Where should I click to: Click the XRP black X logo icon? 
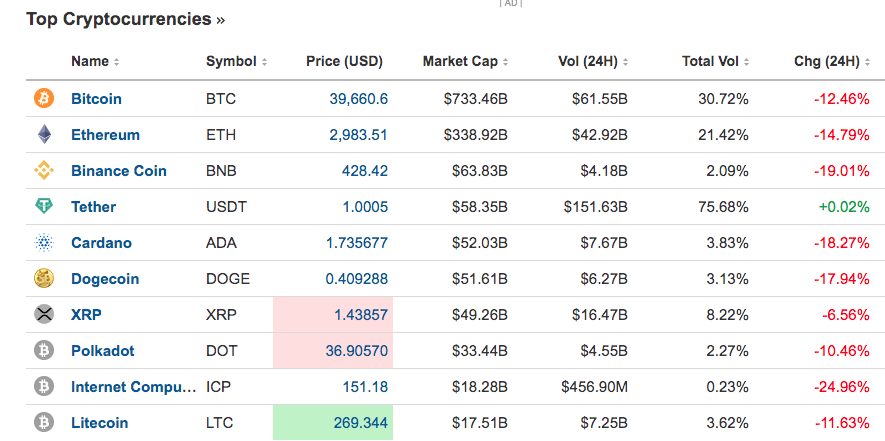coord(43,315)
